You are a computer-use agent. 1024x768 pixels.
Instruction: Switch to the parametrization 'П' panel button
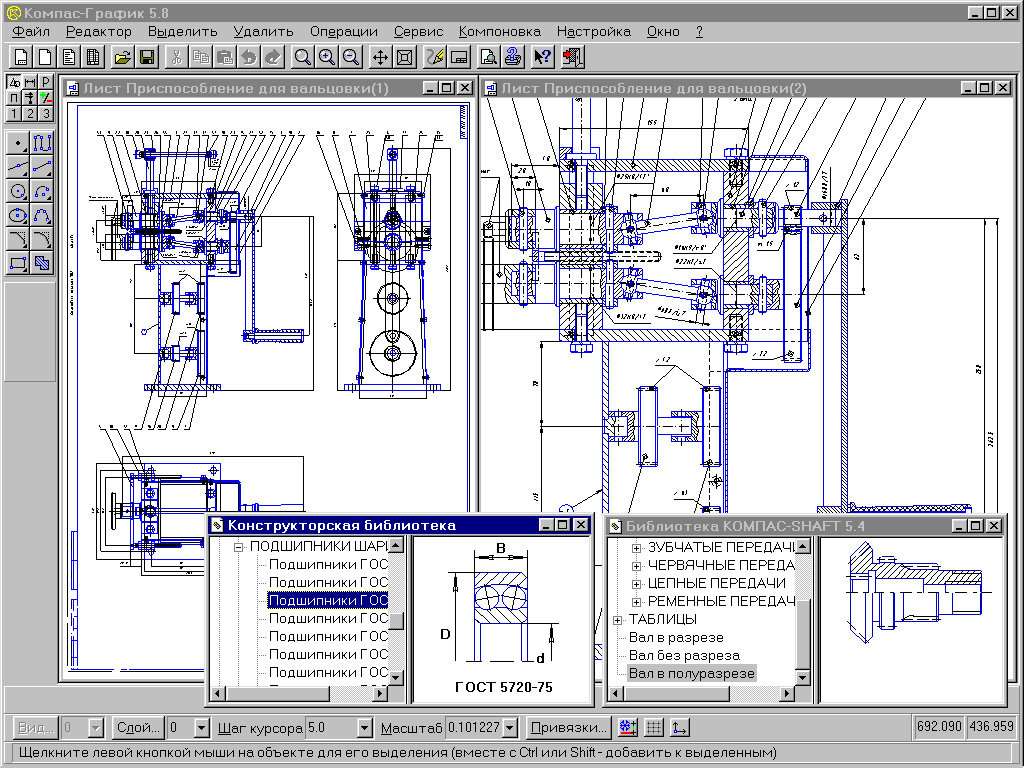point(14,97)
